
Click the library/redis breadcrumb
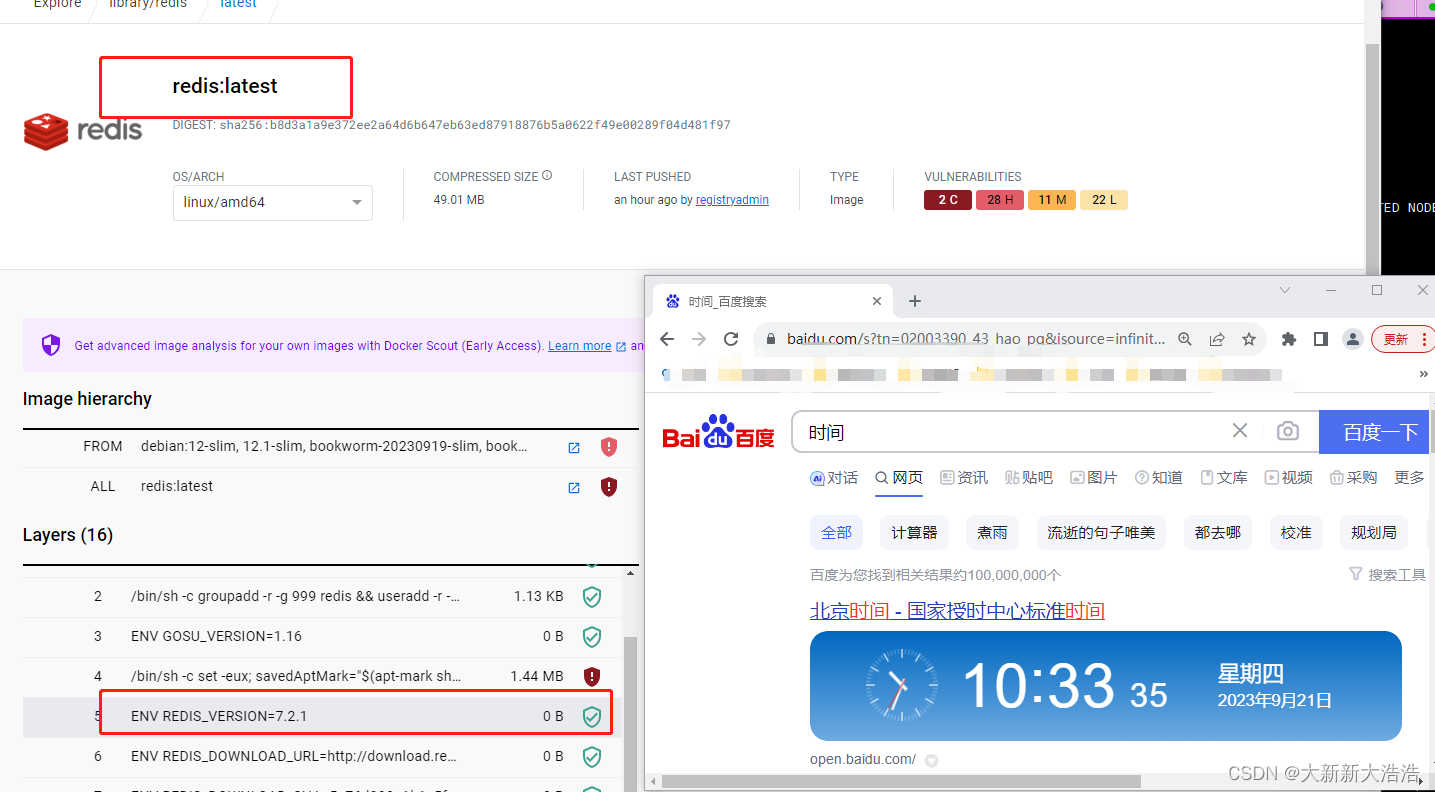[147, 5]
